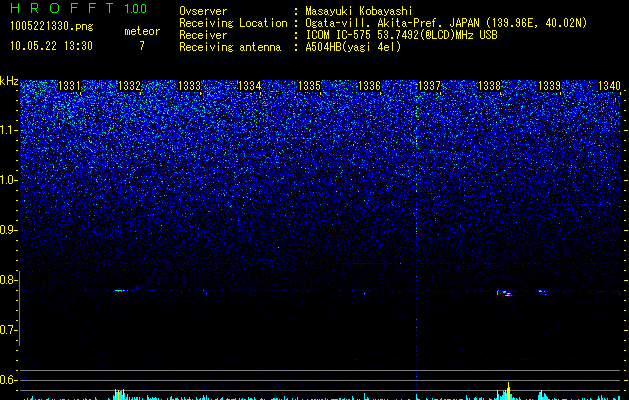
Task: Click the HROFFT 1.0.0 title text
Action: coord(79,8)
